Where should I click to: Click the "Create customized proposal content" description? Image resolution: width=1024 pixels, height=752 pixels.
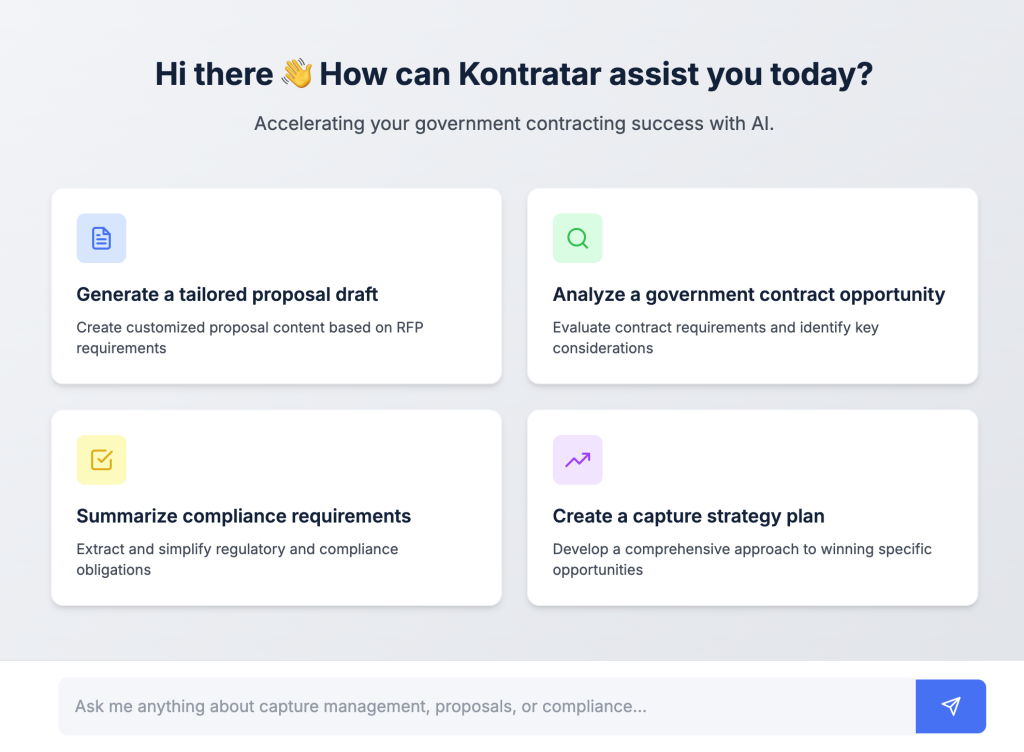coord(249,337)
